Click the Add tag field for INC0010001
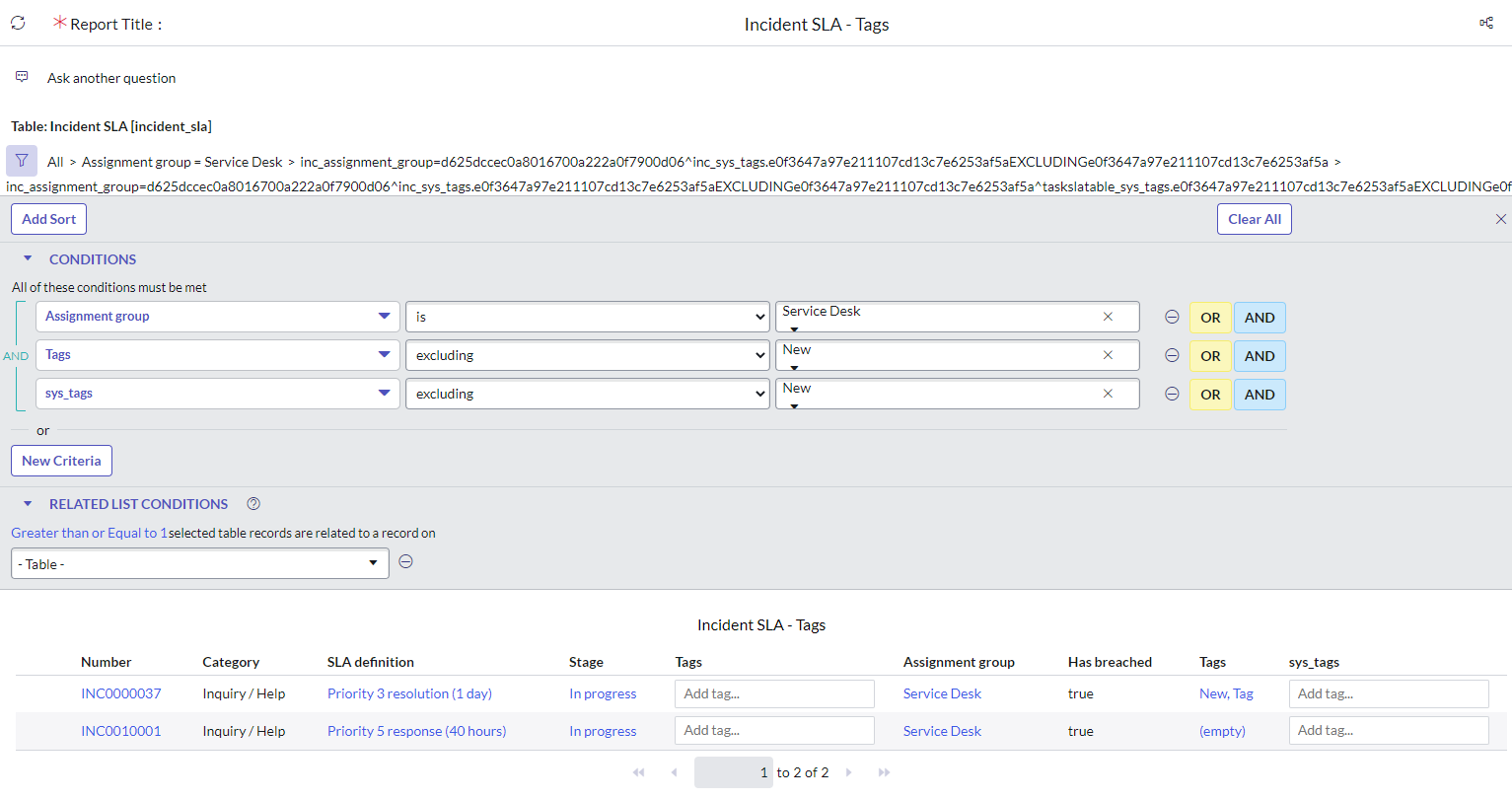 point(774,730)
